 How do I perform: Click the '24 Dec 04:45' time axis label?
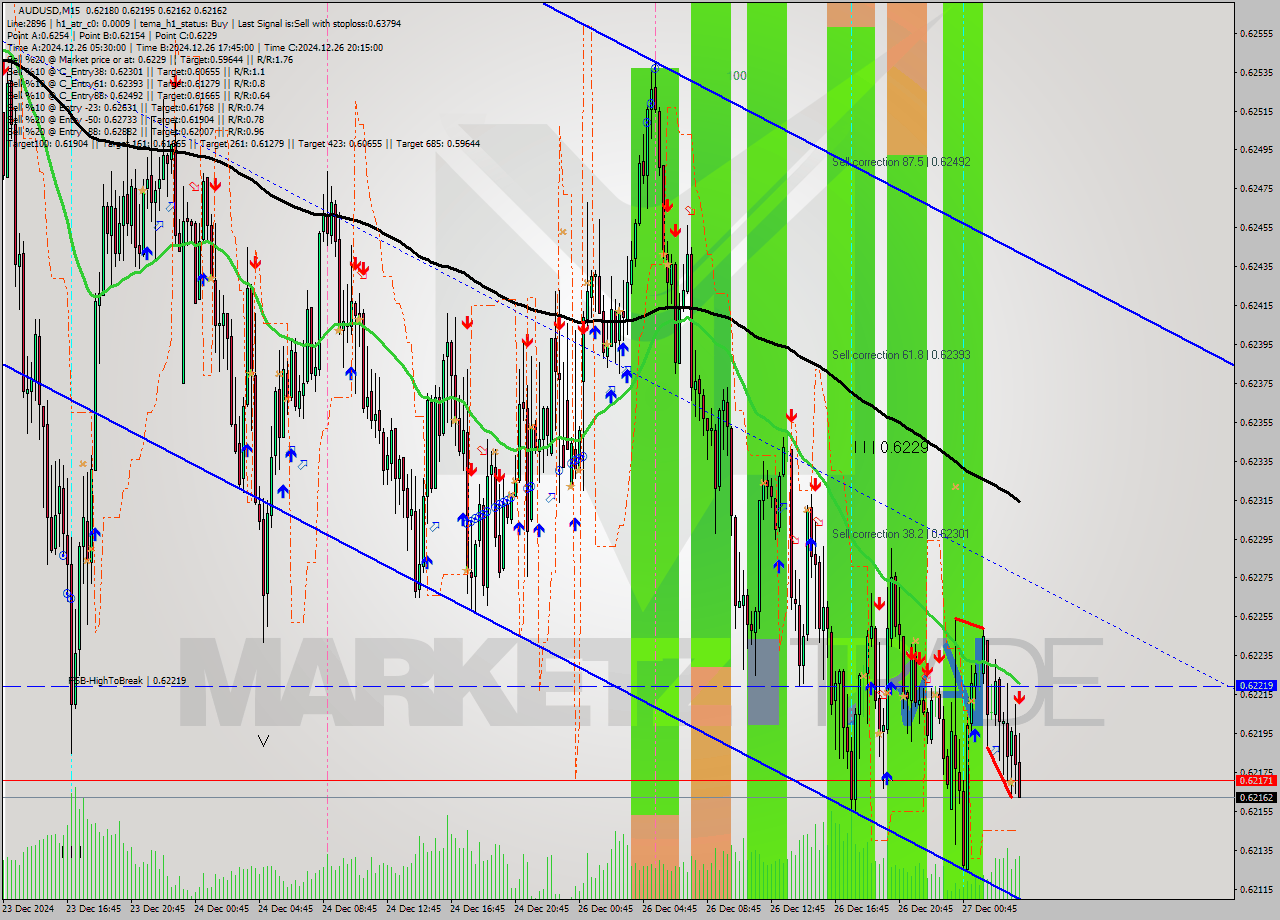[286, 909]
